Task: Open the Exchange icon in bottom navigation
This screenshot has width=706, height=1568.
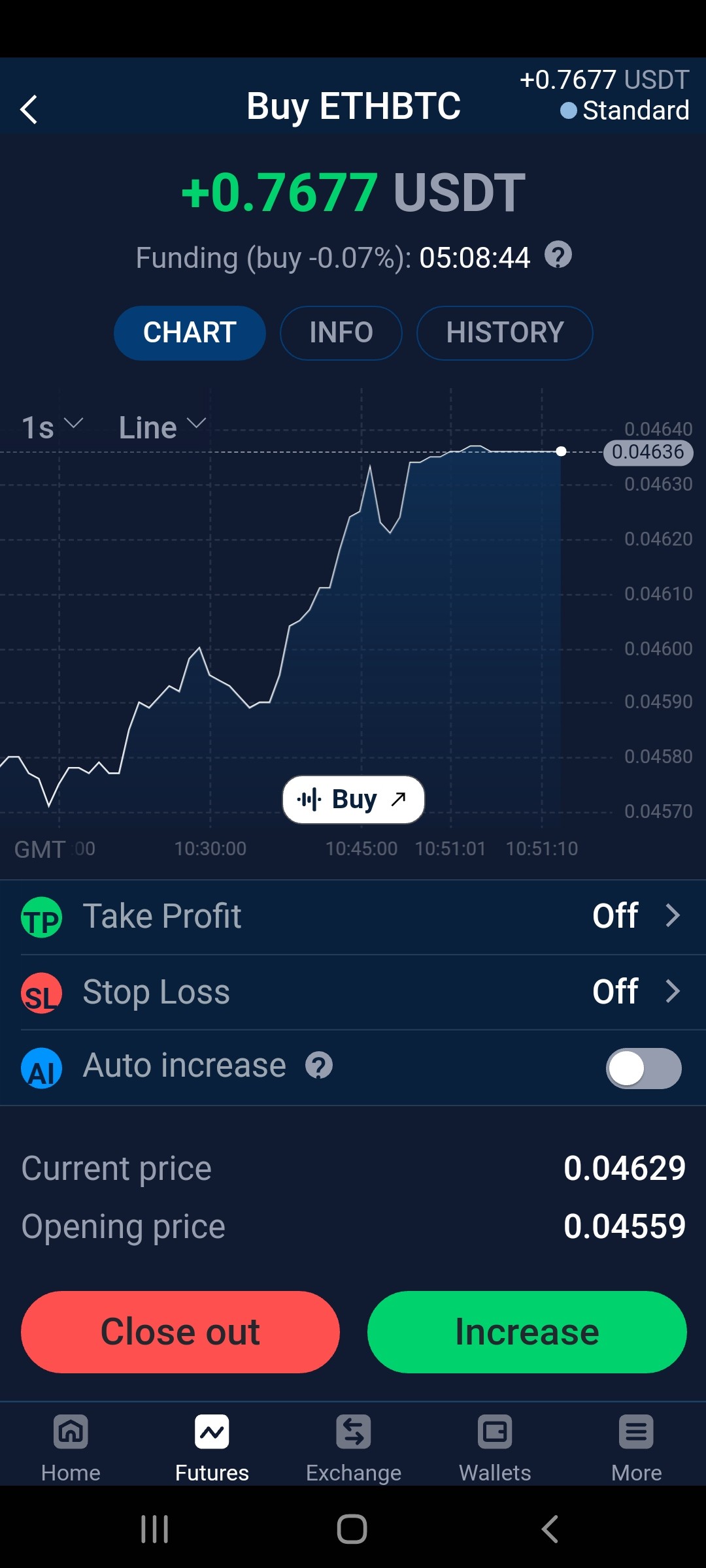Action: [x=354, y=1432]
